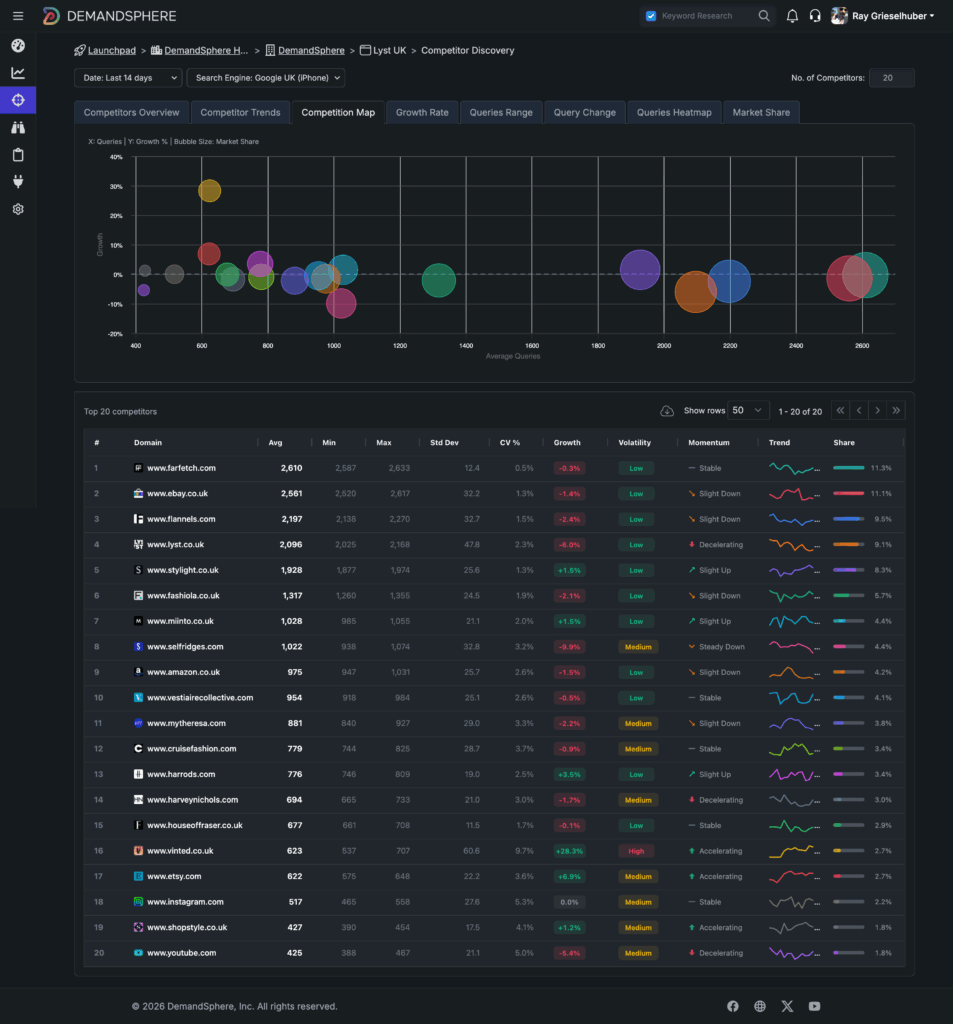Expand the Search Engine Google UK dropdown
This screenshot has height=1024, width=953.
tap(266, 78)
